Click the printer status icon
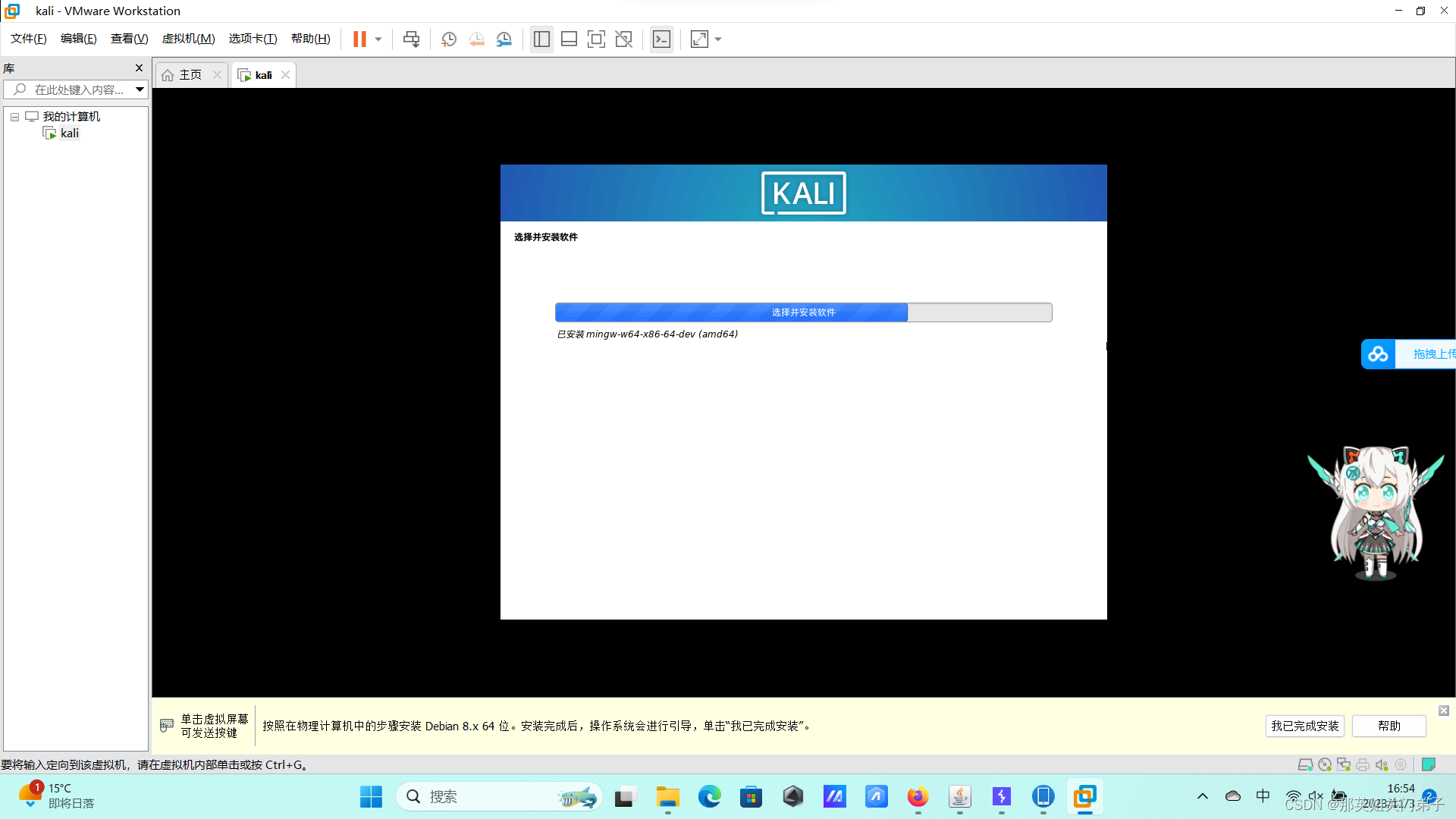This screenshot has height=819, width=1456. 1363,764
